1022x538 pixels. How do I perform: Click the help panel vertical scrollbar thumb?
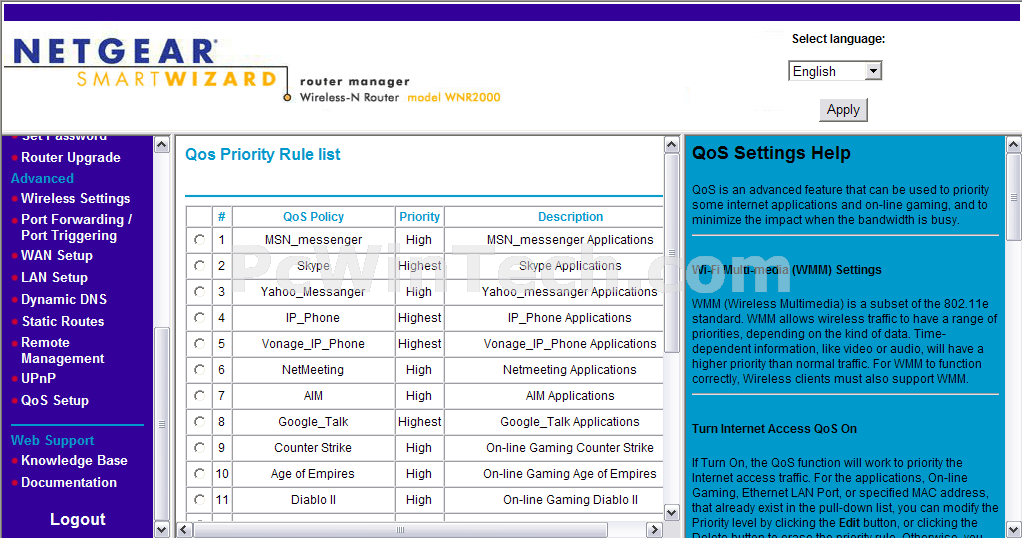tap(1014, 197)
